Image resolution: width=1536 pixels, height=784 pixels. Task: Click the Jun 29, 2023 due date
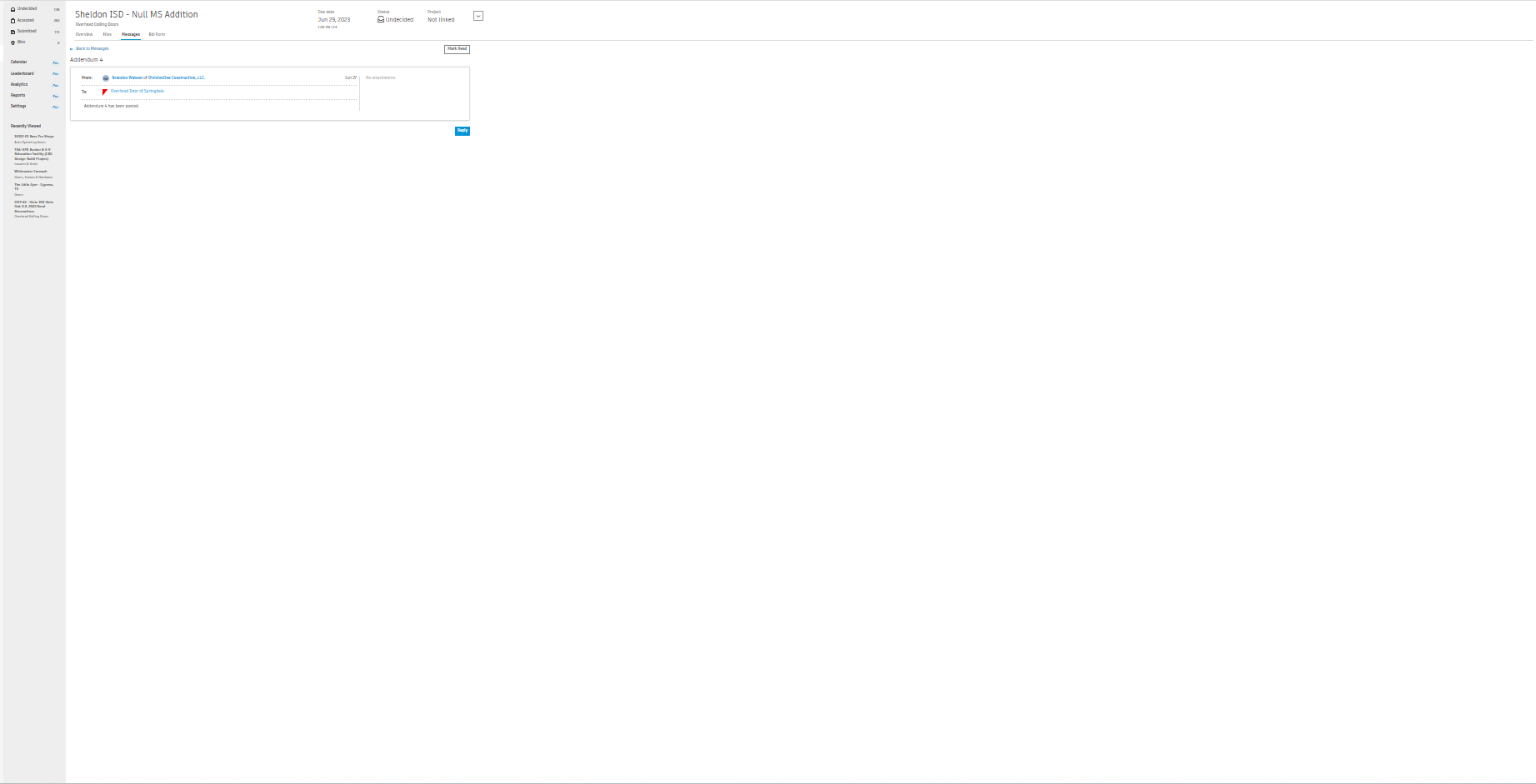tap(333, 19)
